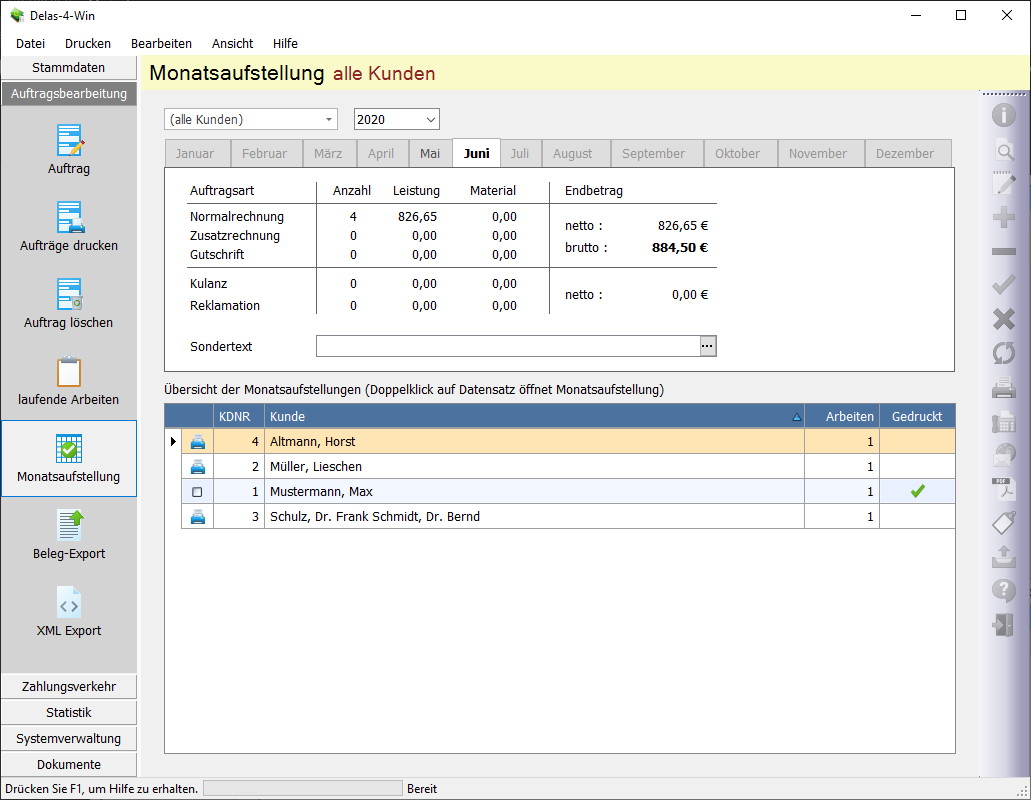Click the Aufträge drucken icon
1031x800 pixels.
coord(69,218)
